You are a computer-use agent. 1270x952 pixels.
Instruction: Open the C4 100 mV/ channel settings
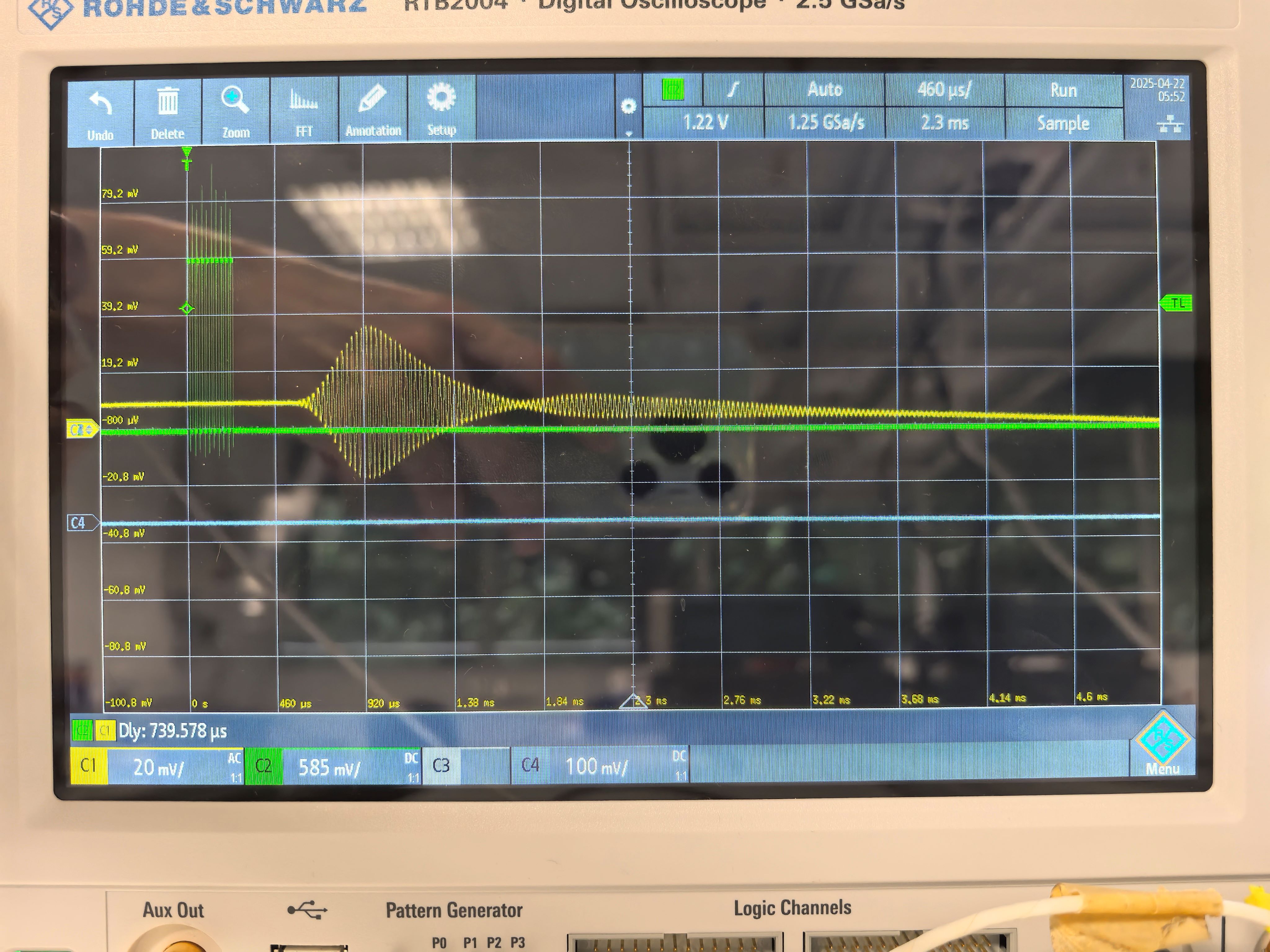[x=597, y=766]
